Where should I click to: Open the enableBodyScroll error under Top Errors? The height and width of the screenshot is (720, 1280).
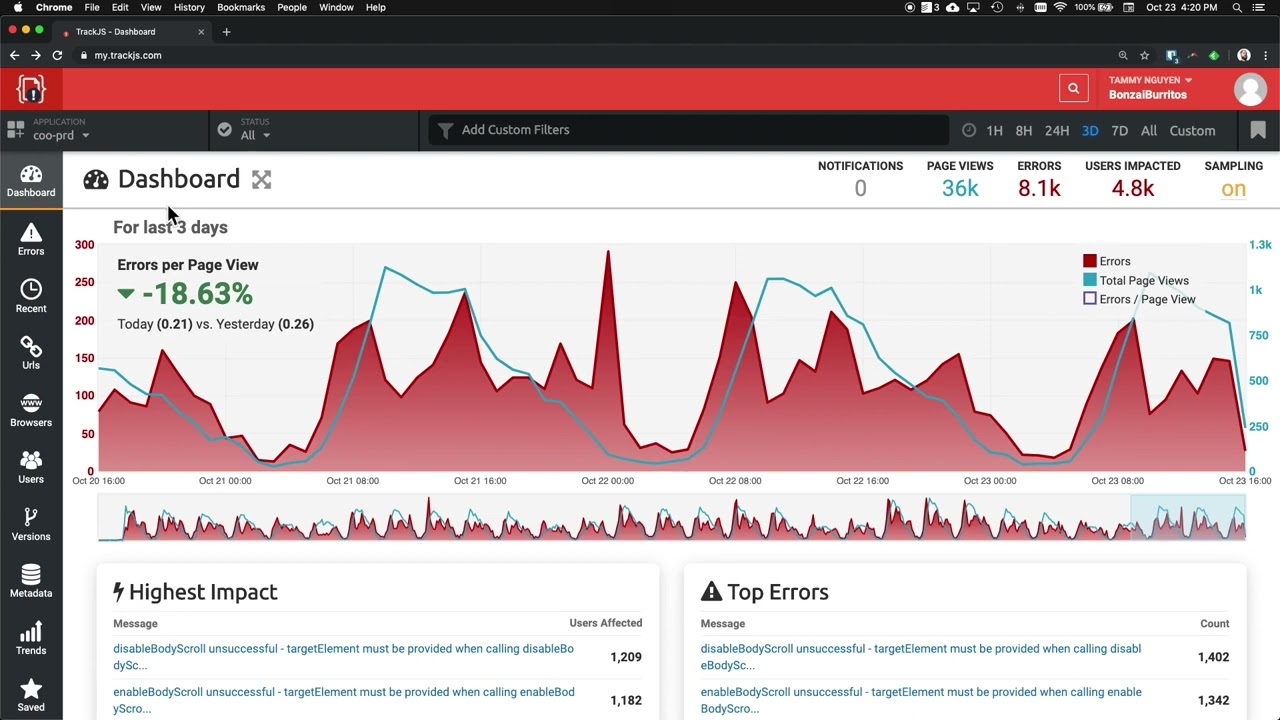pos(921,700)
